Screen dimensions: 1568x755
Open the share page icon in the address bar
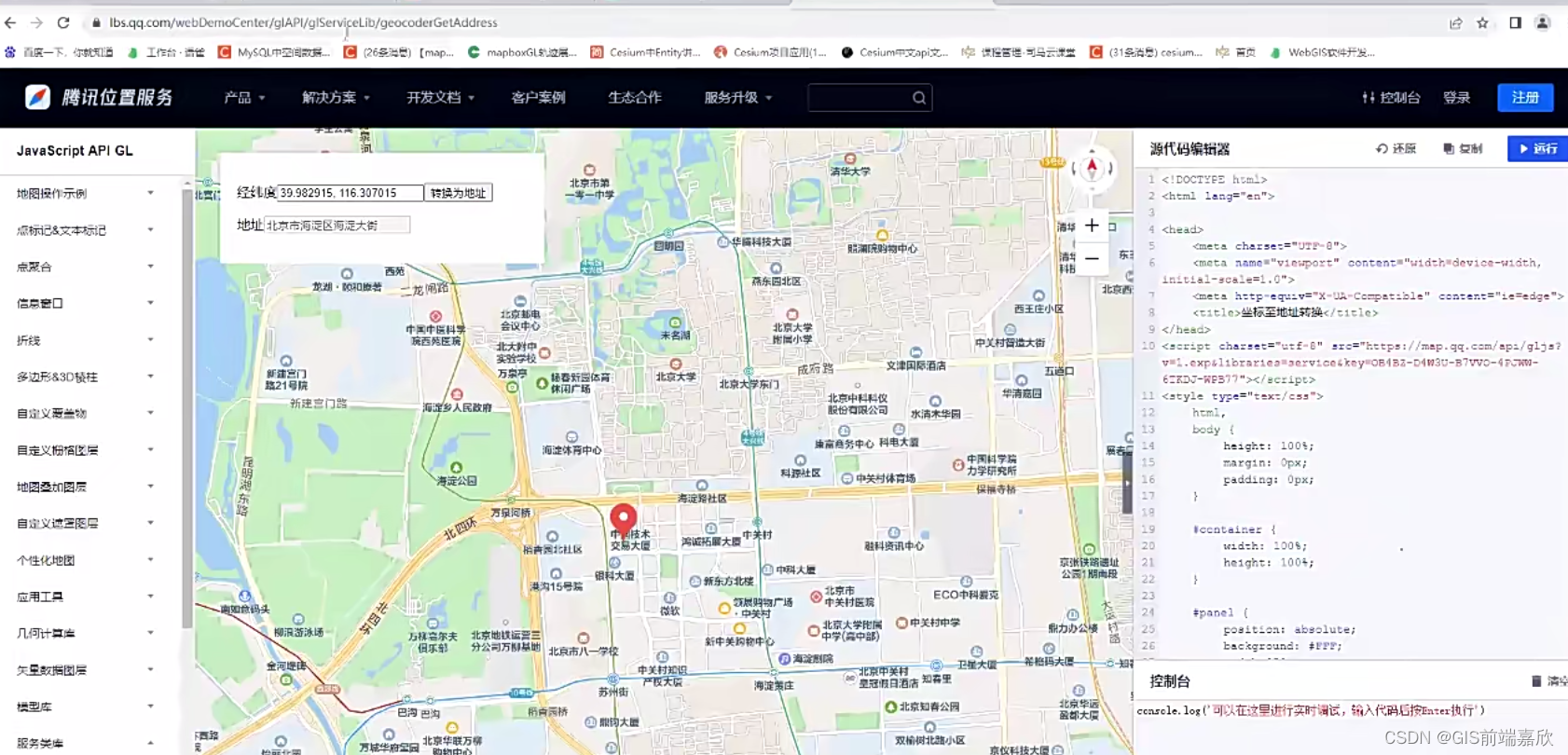pos(1455,23)
